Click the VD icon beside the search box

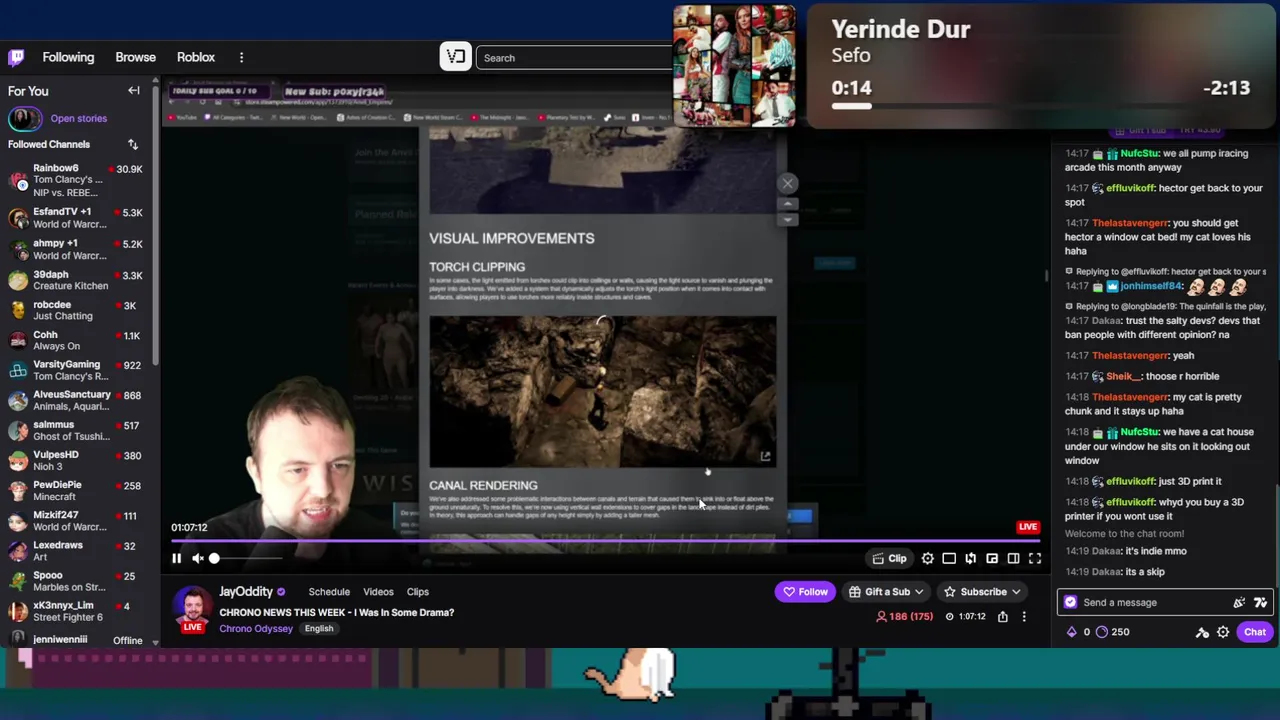click(455, 57)
